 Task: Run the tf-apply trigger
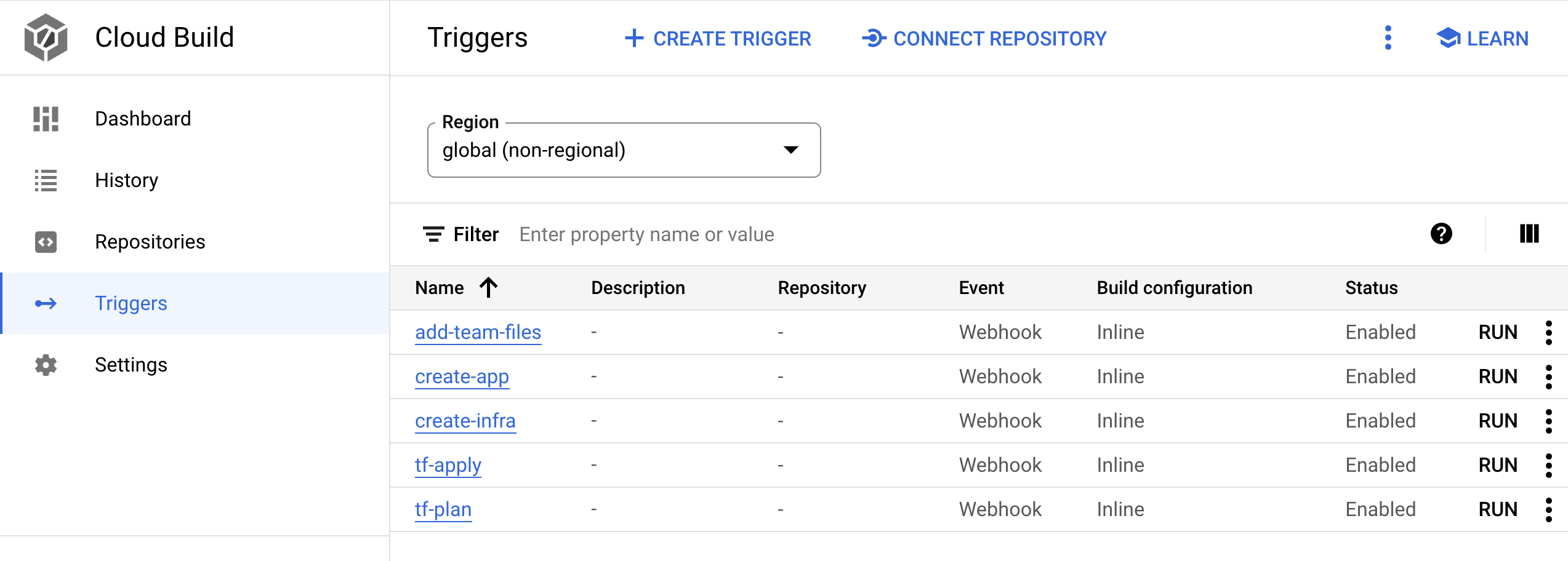tap(1497, 465)
